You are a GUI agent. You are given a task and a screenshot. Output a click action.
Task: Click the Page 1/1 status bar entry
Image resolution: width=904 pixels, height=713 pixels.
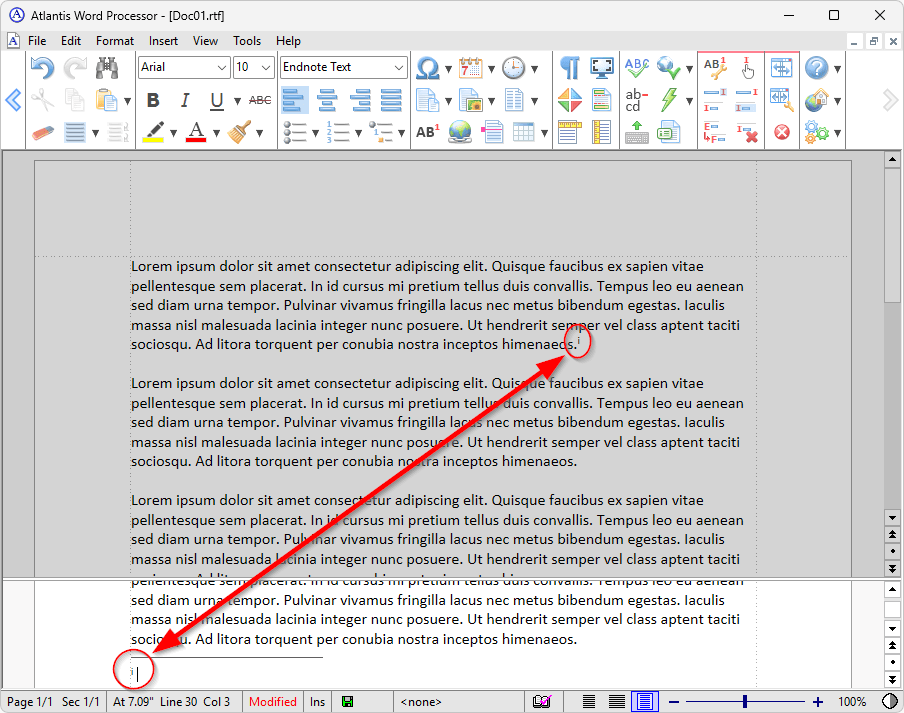point(29,701)
